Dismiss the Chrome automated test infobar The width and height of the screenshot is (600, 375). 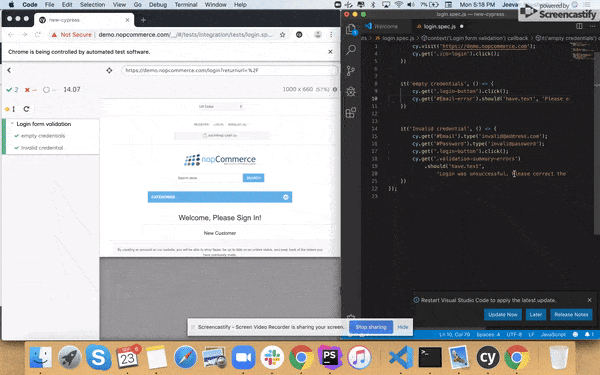[330, 52]
